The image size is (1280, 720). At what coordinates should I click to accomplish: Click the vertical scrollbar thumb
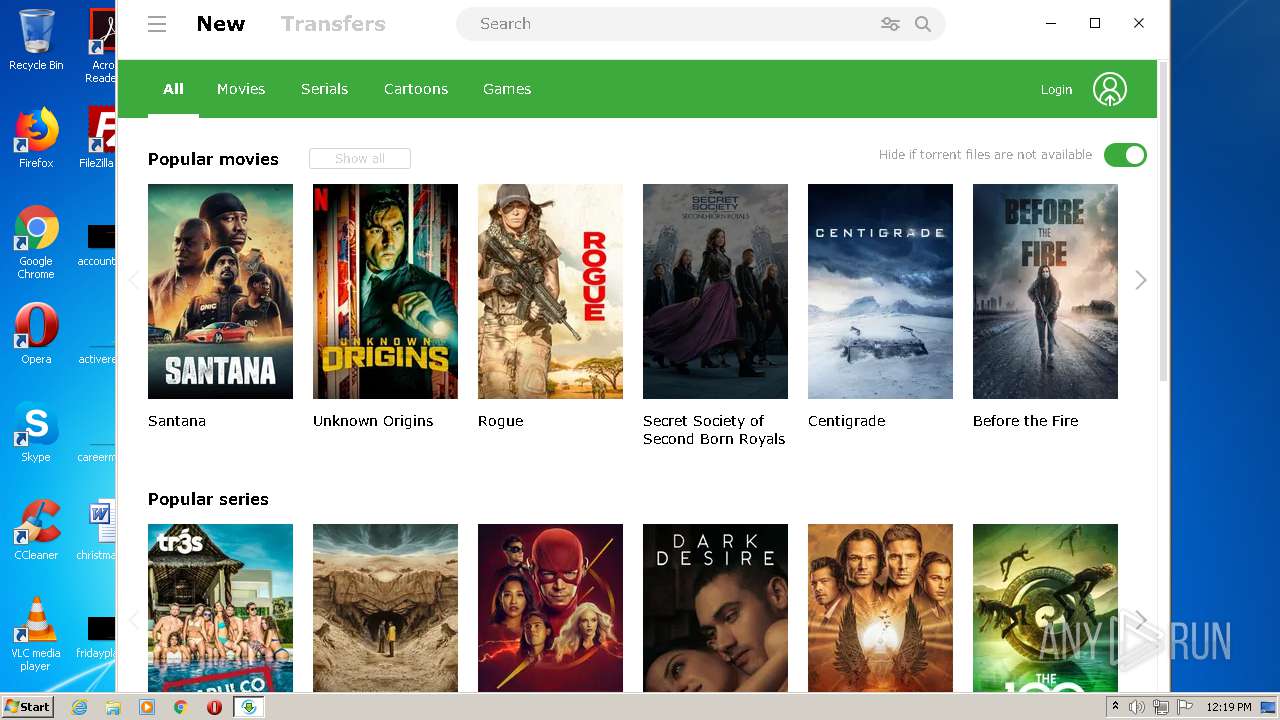(1163, 220)
